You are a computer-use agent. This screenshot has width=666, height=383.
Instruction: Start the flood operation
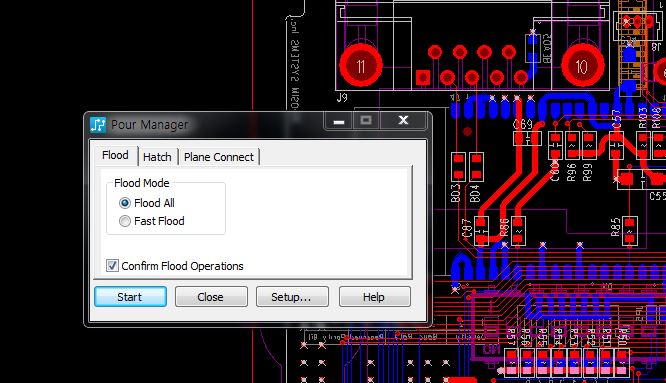tap(130, 296)
